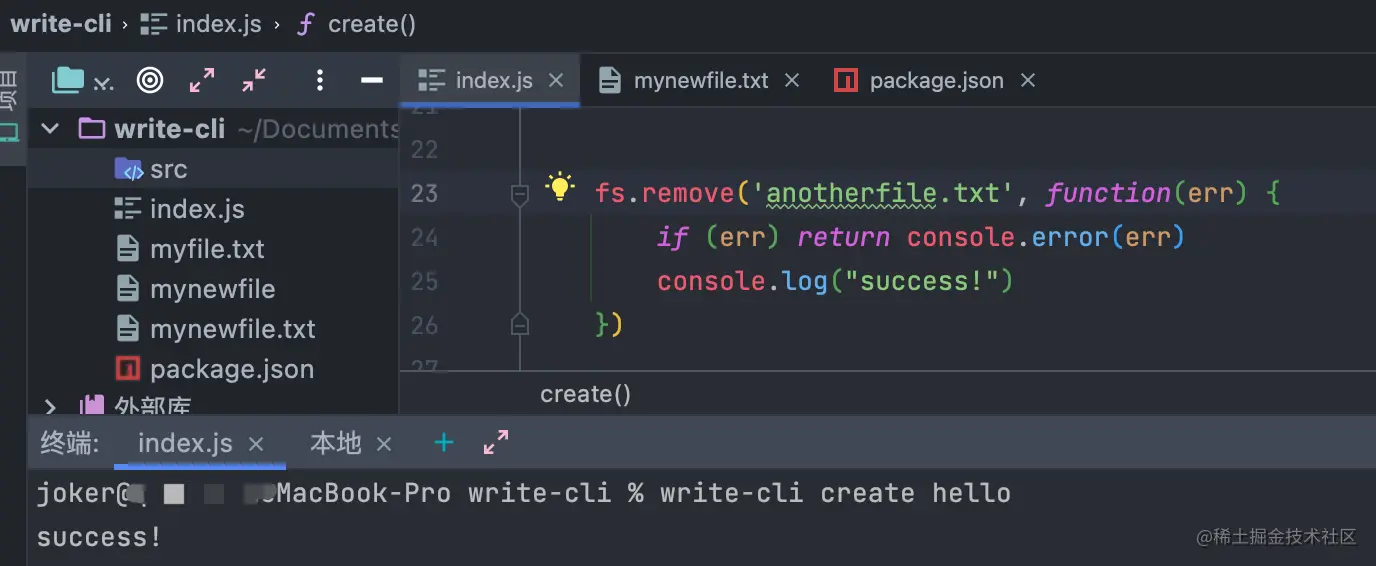Click create() in editor bottom breadcrumb
This screenshot has width=1376, height=566.
click(x=586, y=394)
